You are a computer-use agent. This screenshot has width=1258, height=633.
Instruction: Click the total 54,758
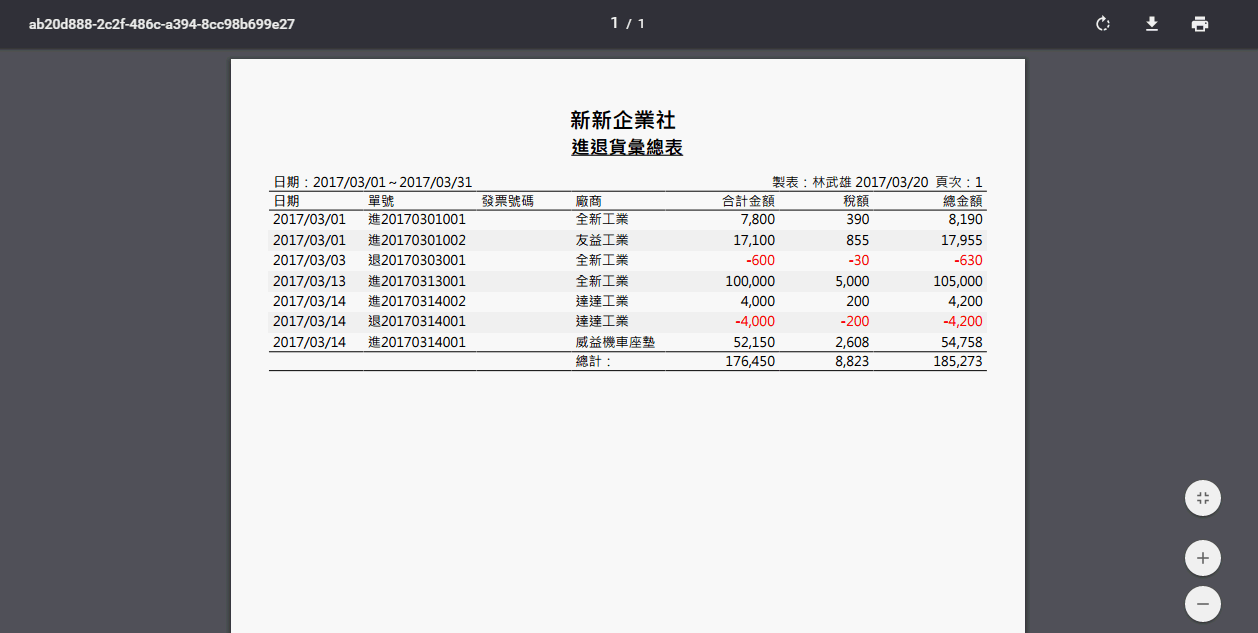[962, 342]
